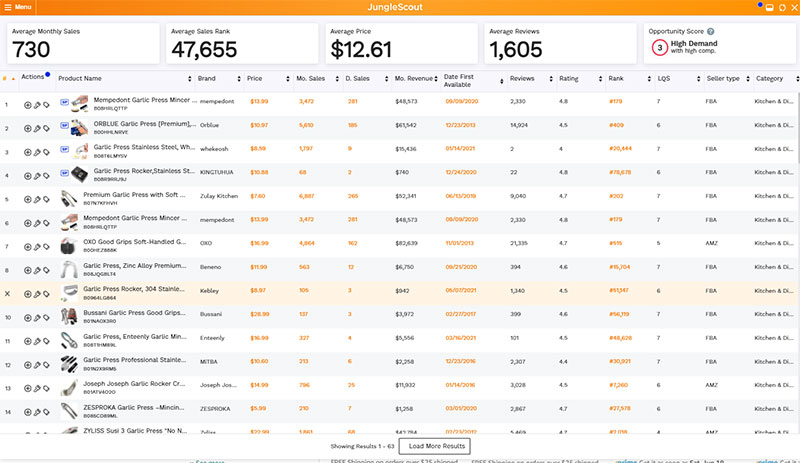This screenshot has height=463, width=800.
Task: Click plus icon for Beneno row 8
Action: pos(28,271)
